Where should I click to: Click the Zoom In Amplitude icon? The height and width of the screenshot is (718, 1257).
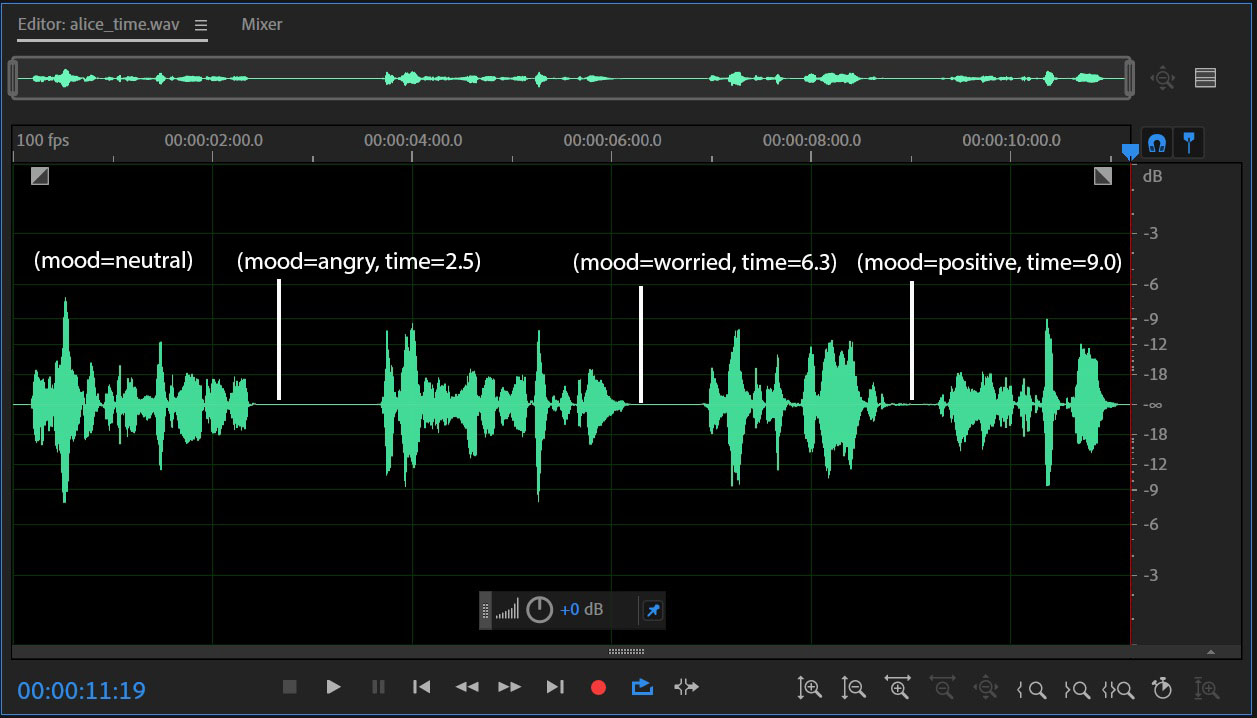point(809,688)
